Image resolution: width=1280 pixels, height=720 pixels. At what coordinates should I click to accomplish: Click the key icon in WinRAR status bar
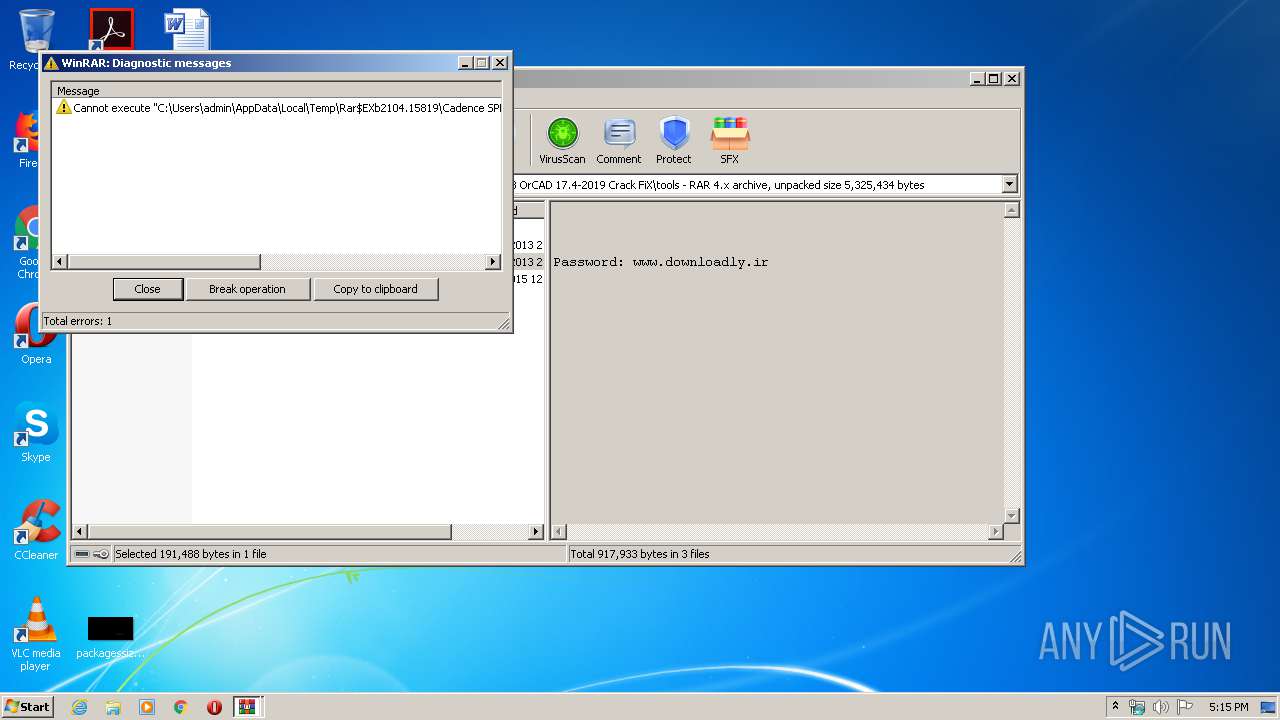pos(101,554)
